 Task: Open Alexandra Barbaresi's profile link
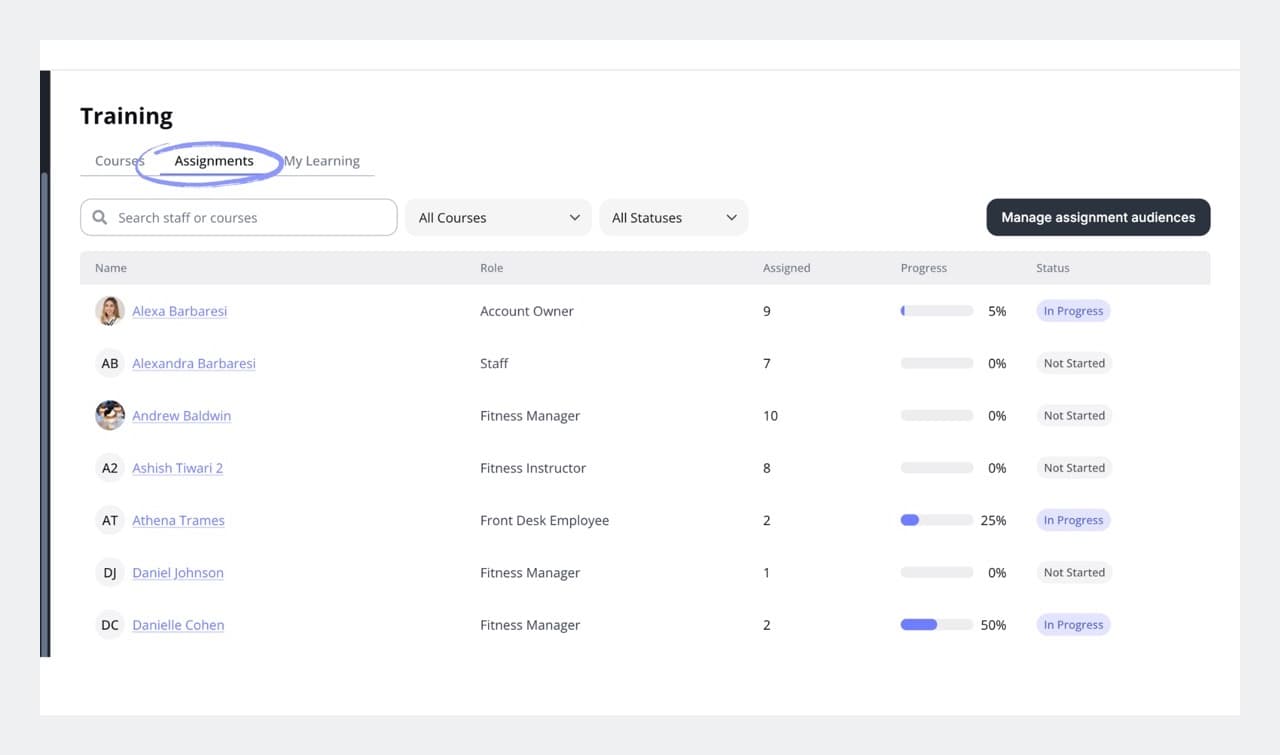pos(194,363)
